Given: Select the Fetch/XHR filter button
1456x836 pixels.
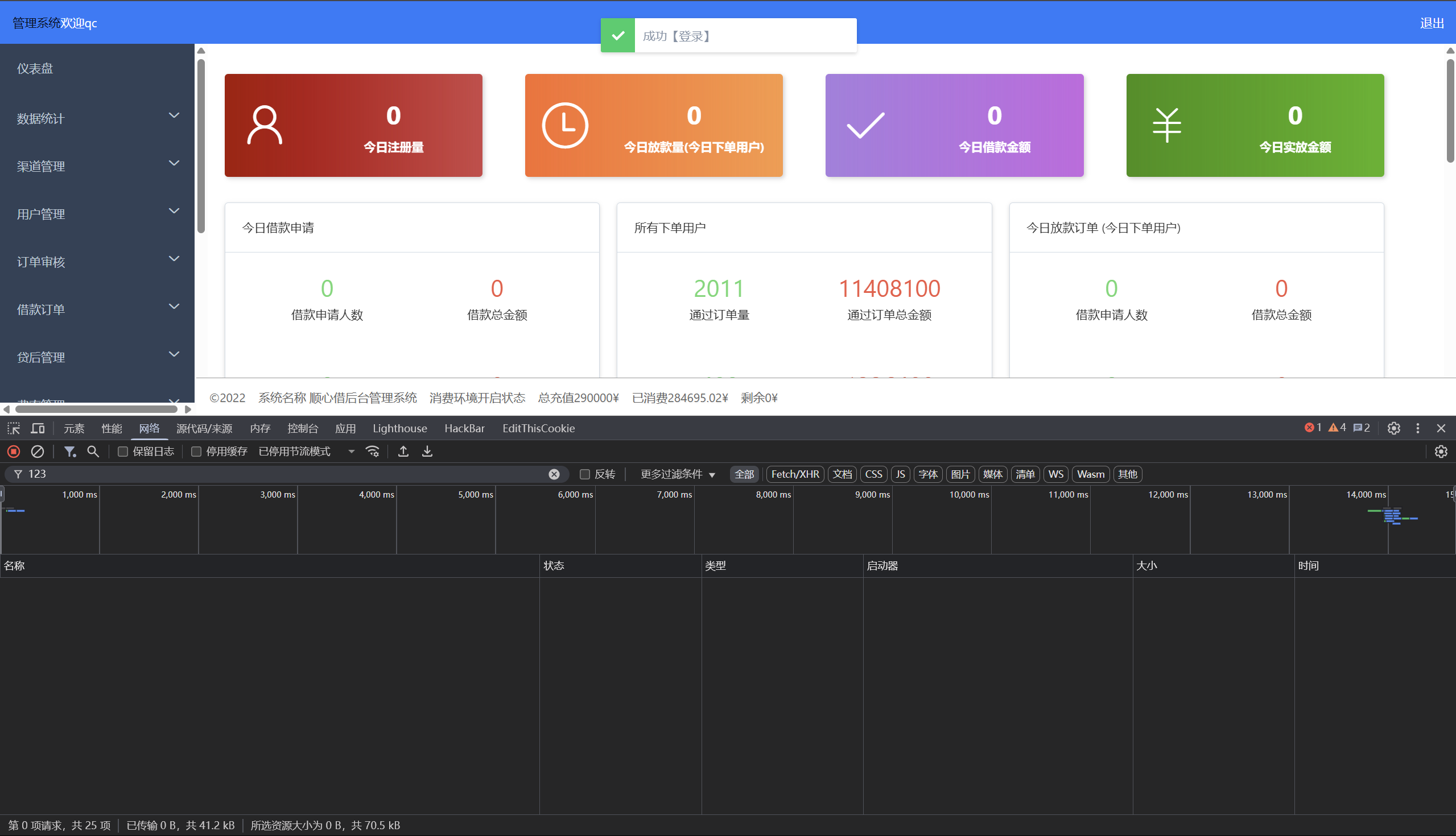Looking at the screenshot, I should click(795, 474).
